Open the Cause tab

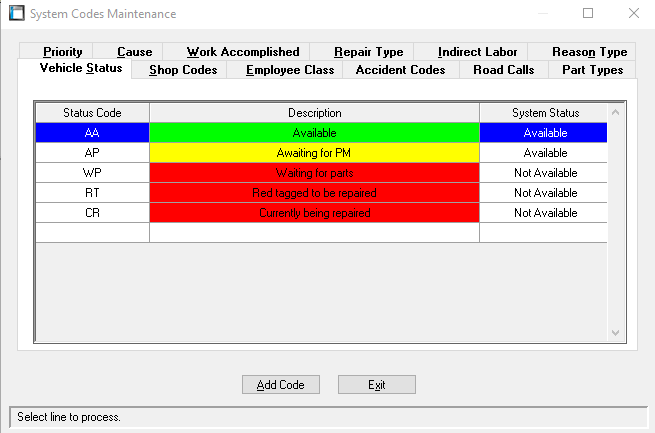point(134,52)
